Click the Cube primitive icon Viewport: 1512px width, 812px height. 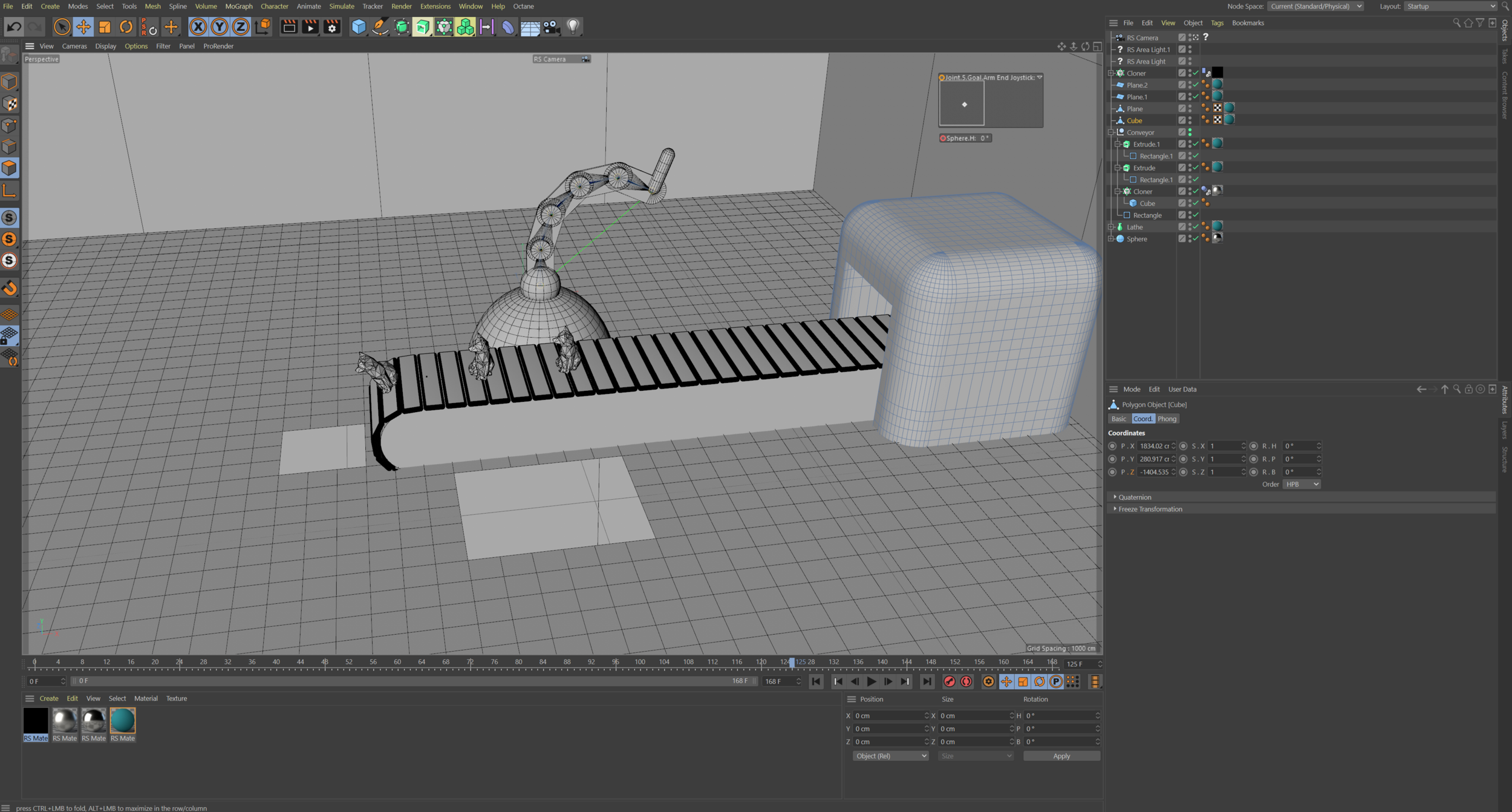click(x=359, y=27)
